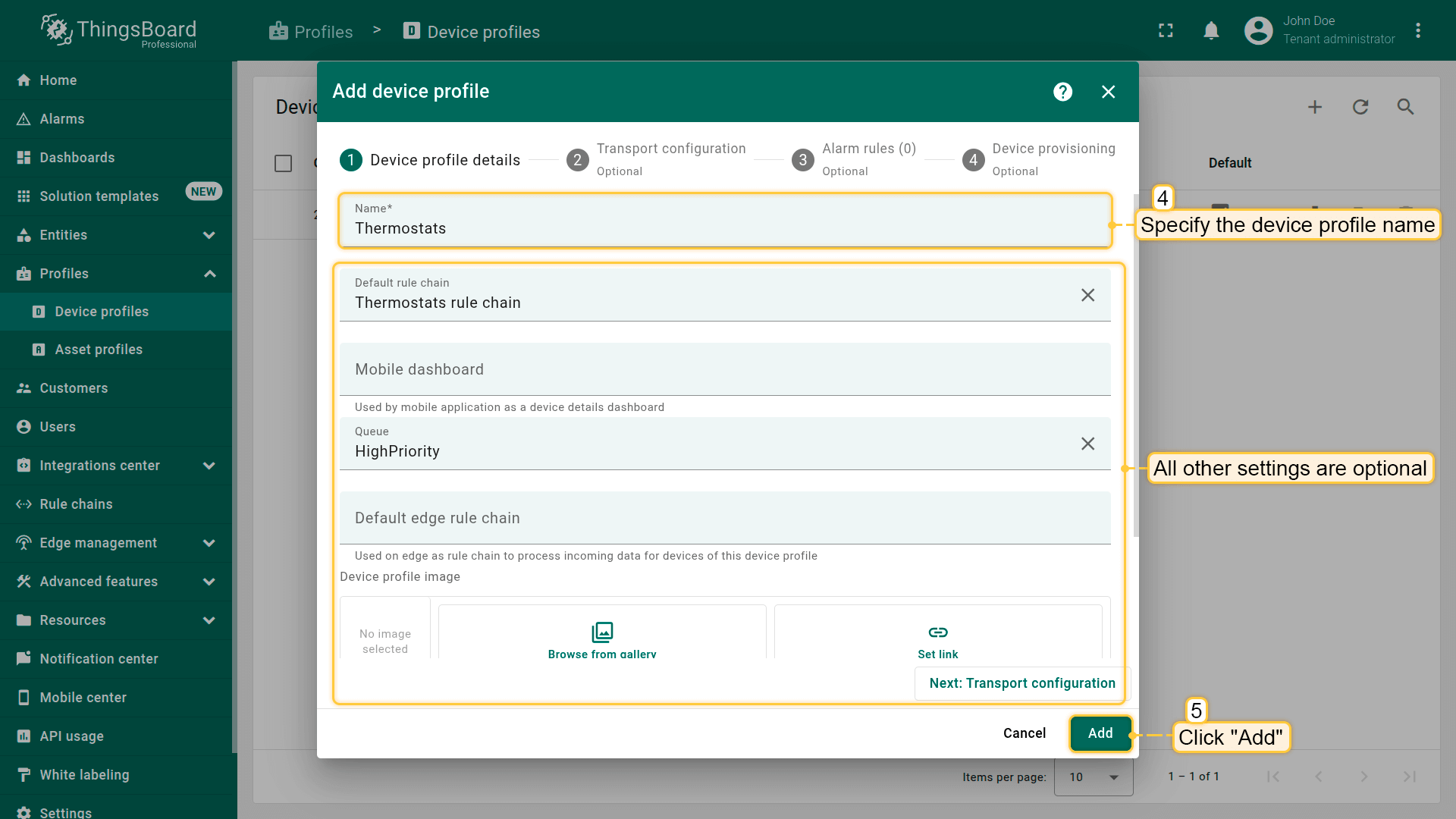Click the Add button

pyautogui.click(x=1100, y=733)
